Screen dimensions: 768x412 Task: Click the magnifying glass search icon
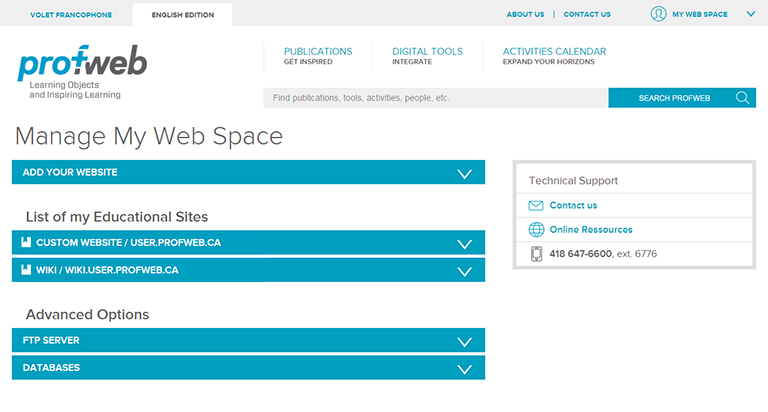[x=743, y=97]
